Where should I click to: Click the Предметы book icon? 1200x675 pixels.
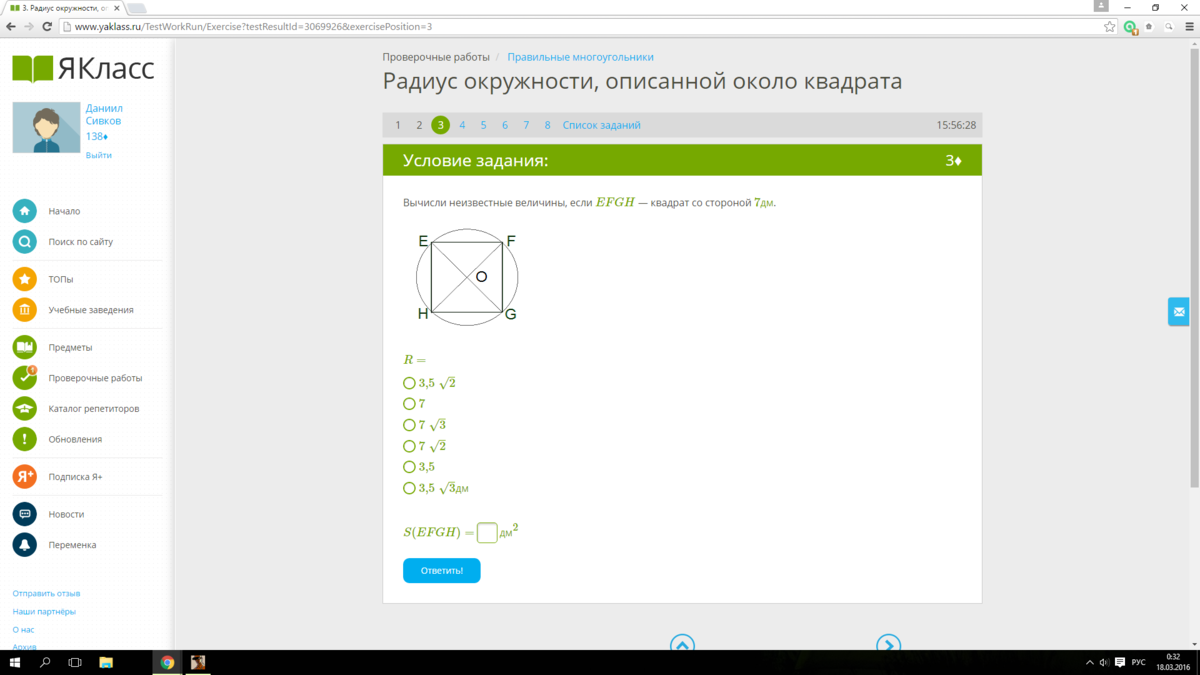[25, 347]
